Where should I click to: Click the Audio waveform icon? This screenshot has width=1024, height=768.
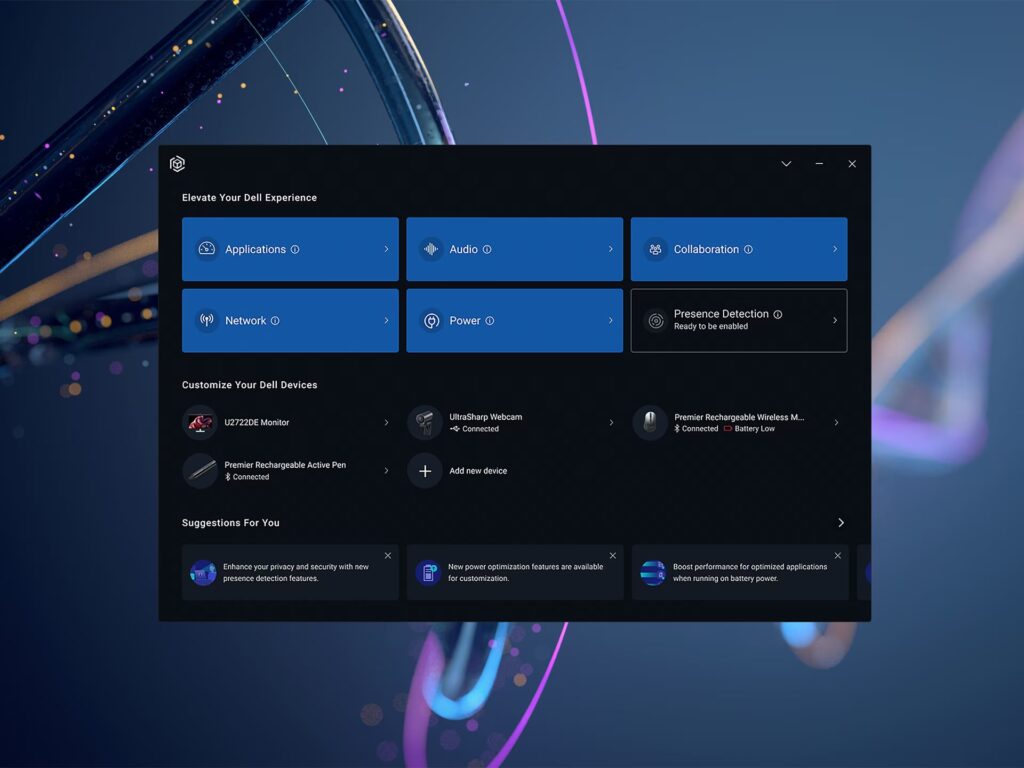pos(431,249)
